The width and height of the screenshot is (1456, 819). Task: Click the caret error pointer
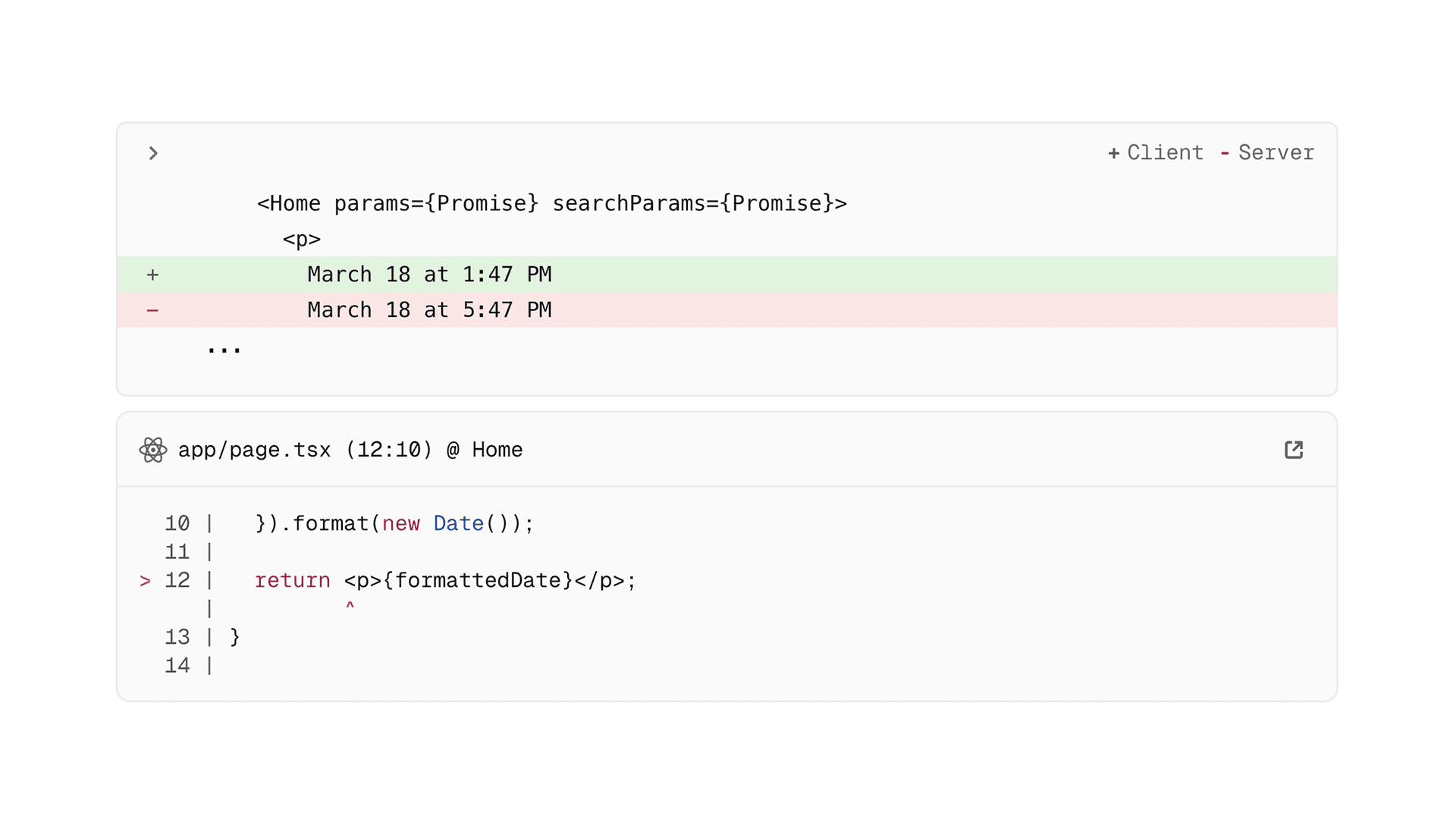coord(350,606)
